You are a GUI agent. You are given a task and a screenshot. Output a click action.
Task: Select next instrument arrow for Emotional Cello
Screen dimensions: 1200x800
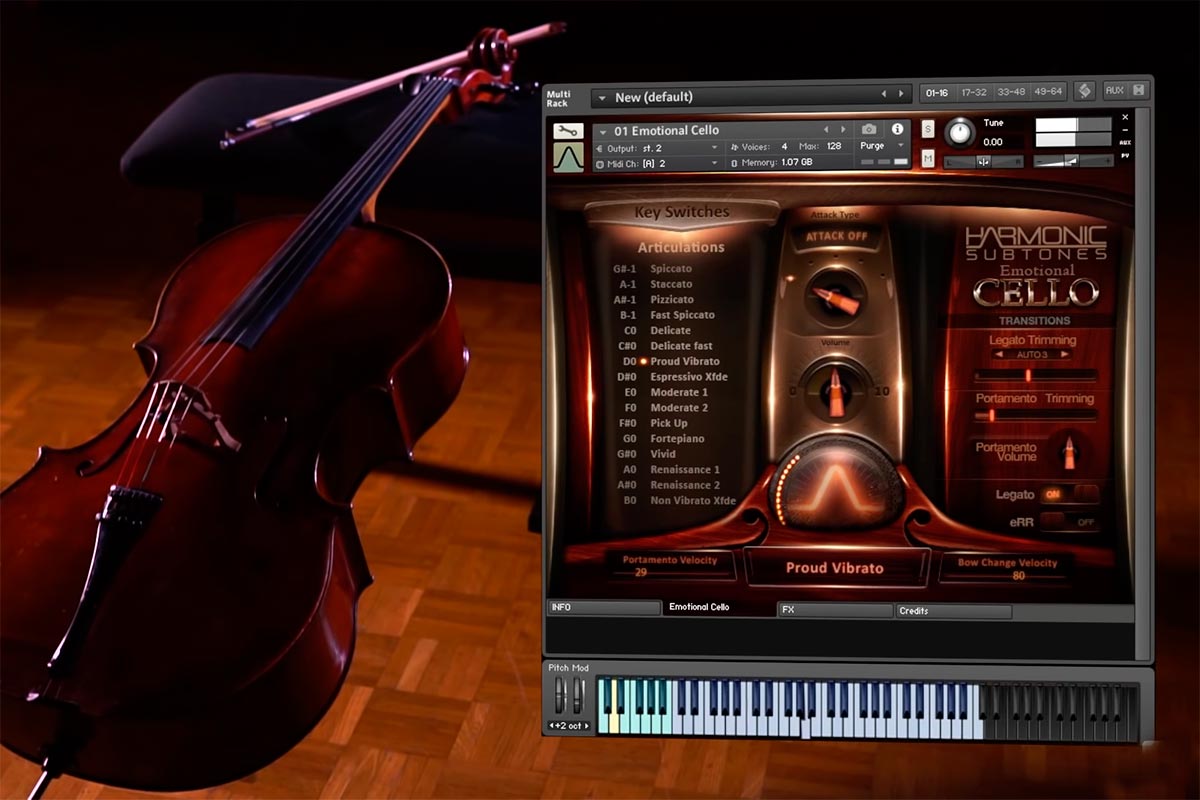click(843, 130)
